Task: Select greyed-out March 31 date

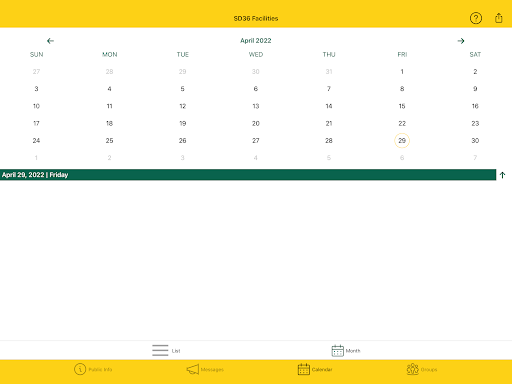Action: [329, 71]
